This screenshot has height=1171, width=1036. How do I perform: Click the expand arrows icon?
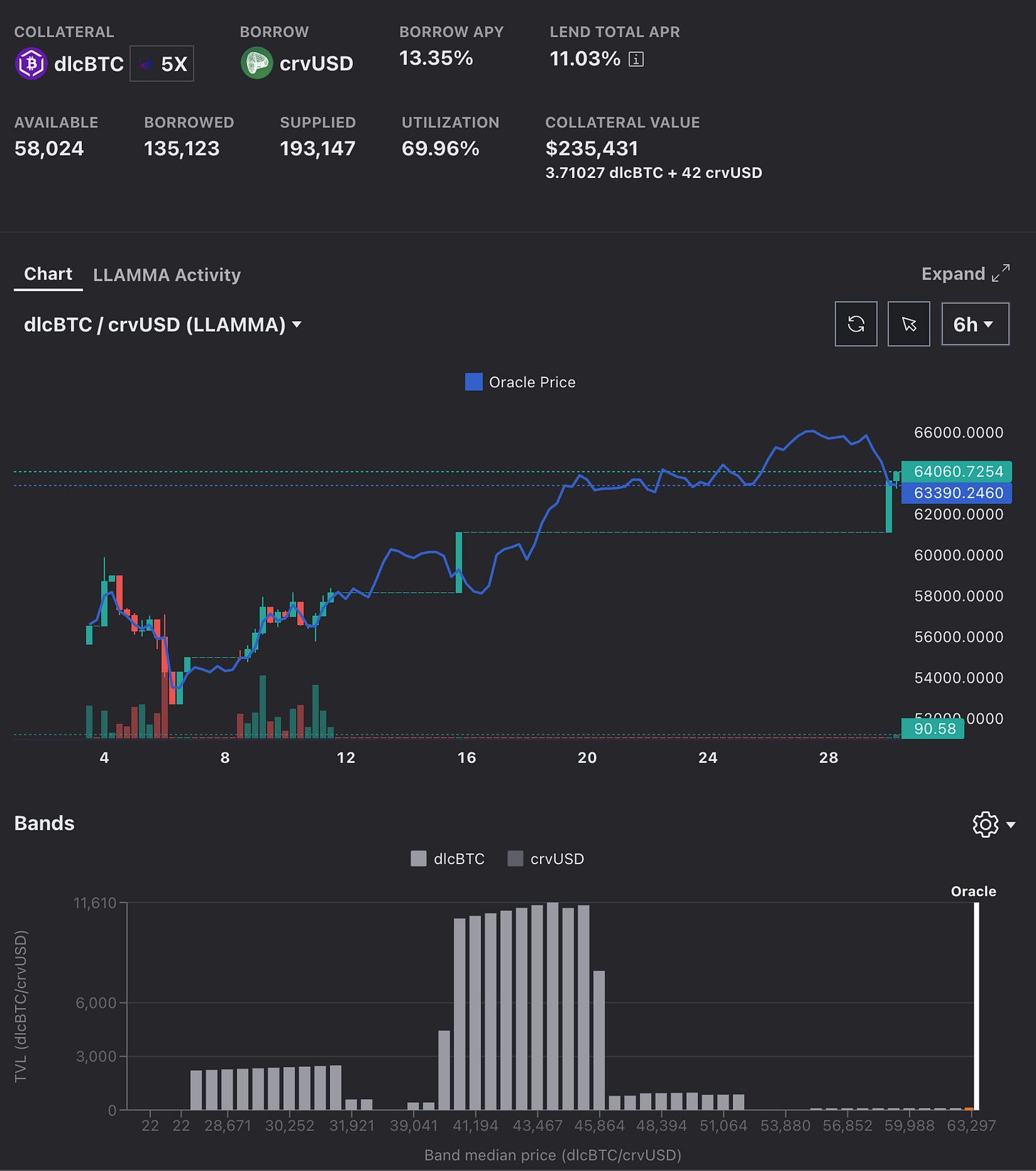click(1001, 273)
